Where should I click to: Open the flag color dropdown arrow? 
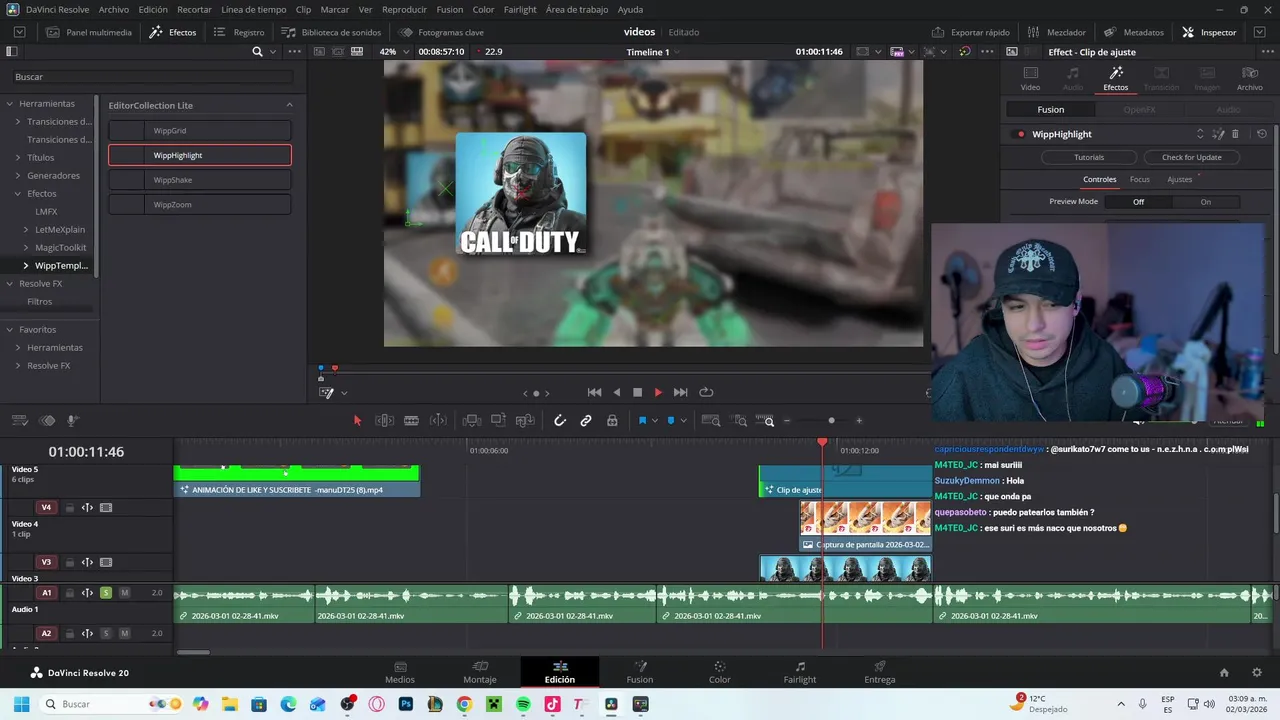pyautogui.click(x=655, y=421)
